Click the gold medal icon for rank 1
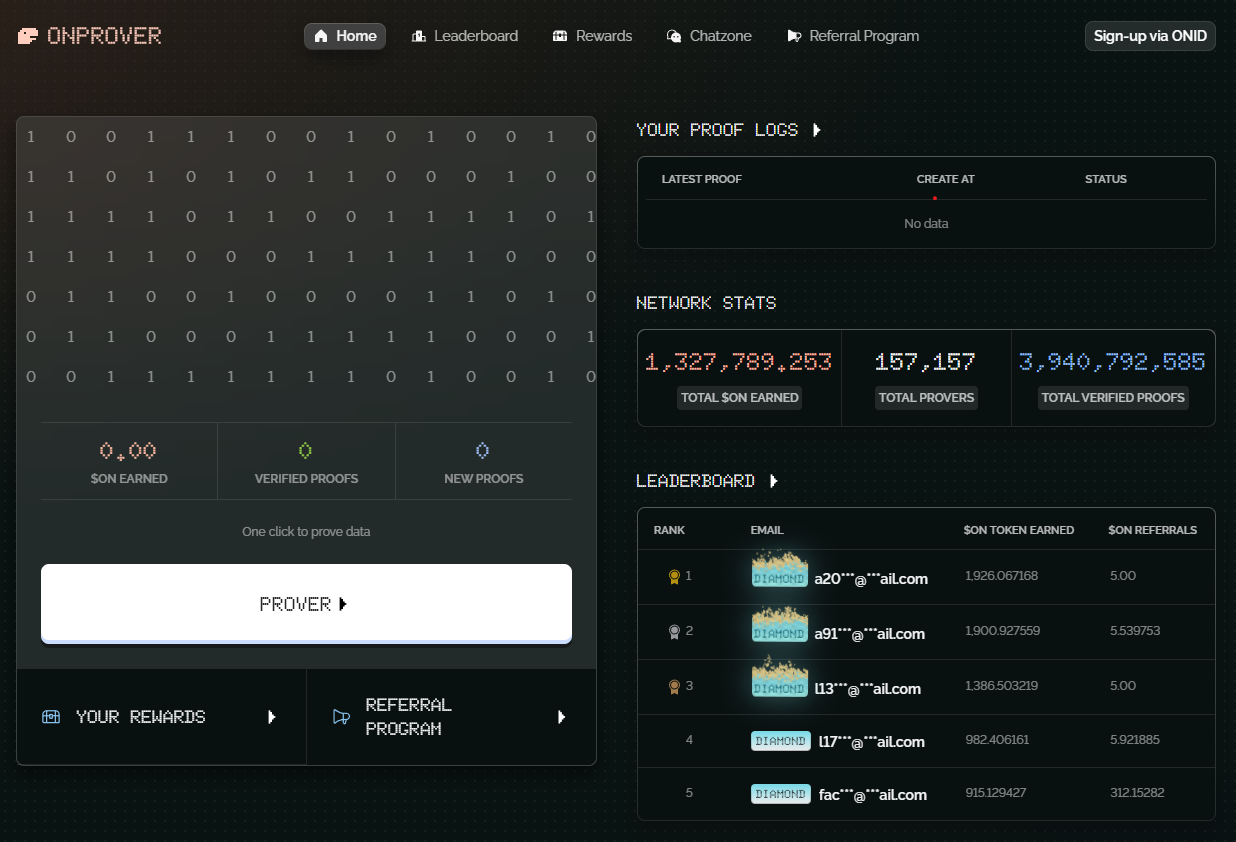The width and height of the screenshot is (1236, 842). tap(674, 576)
